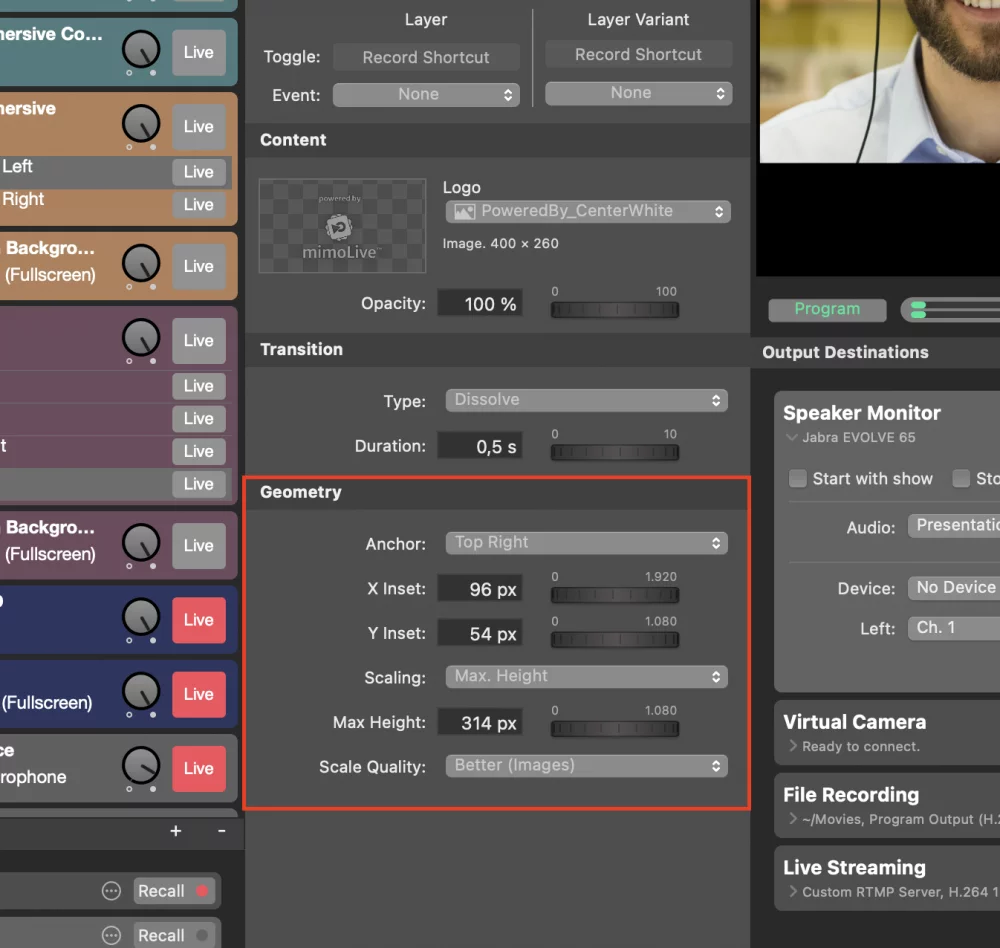Click the Virtual Camera title
This screenshot has height=948, width=1000.
coord(855,722)
